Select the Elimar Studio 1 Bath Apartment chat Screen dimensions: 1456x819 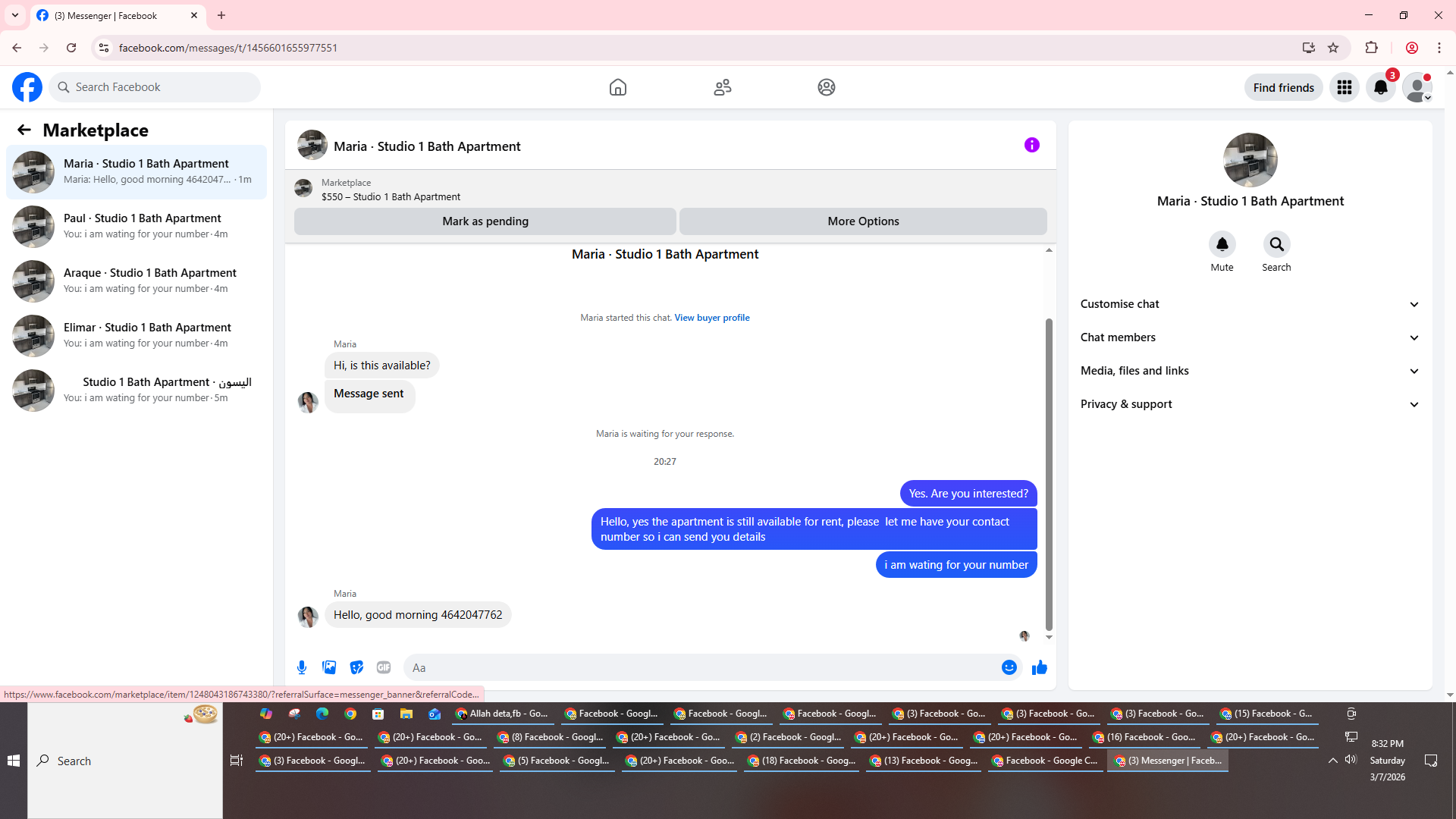point(136,336)
